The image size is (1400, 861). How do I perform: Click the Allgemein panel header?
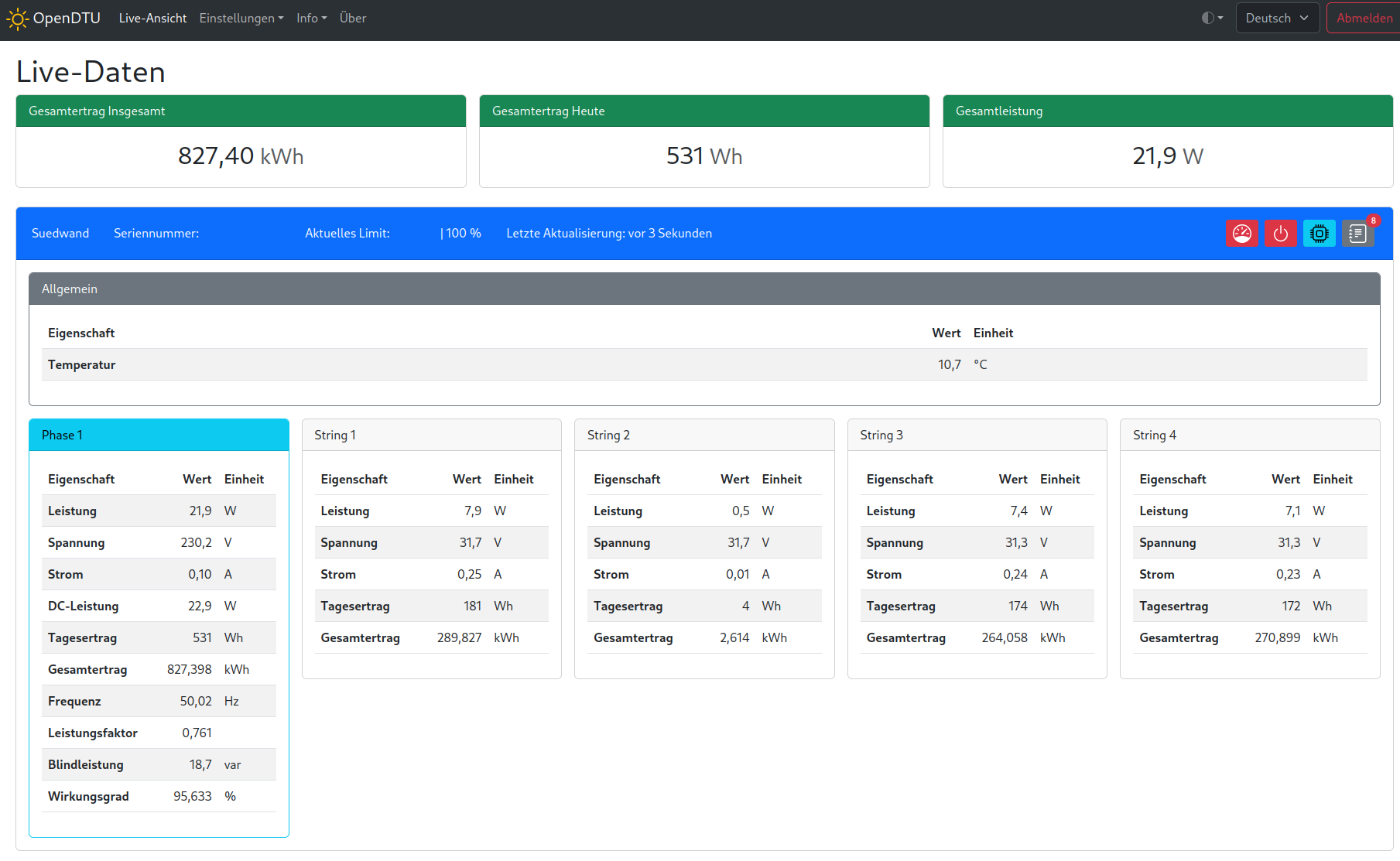[703, 289]
